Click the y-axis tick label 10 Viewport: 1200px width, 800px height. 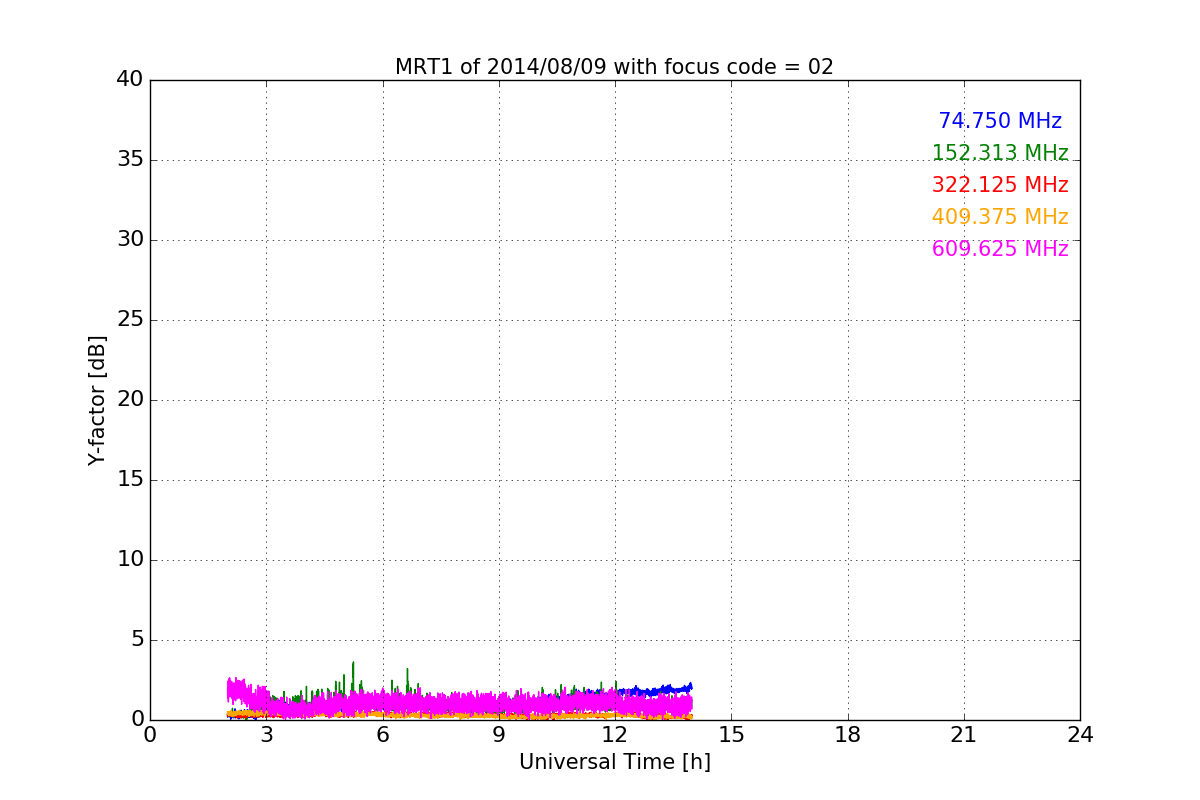(x=130, y=560)
